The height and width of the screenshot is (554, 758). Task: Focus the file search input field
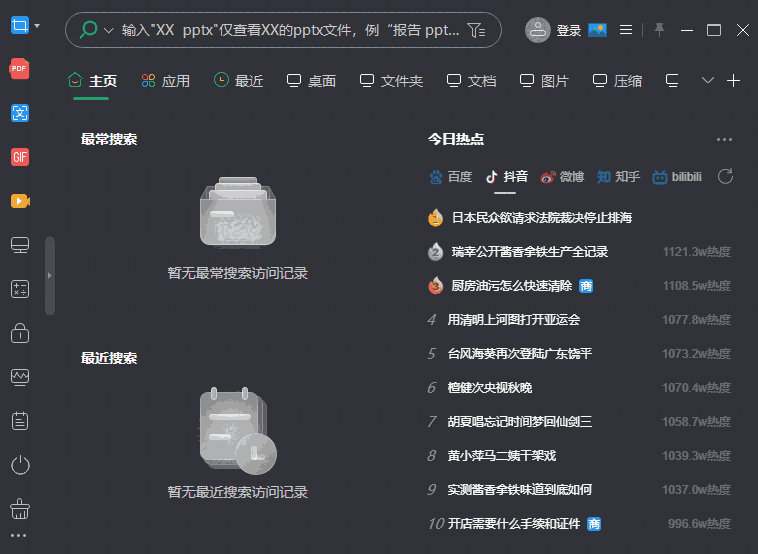click(290, 30)
